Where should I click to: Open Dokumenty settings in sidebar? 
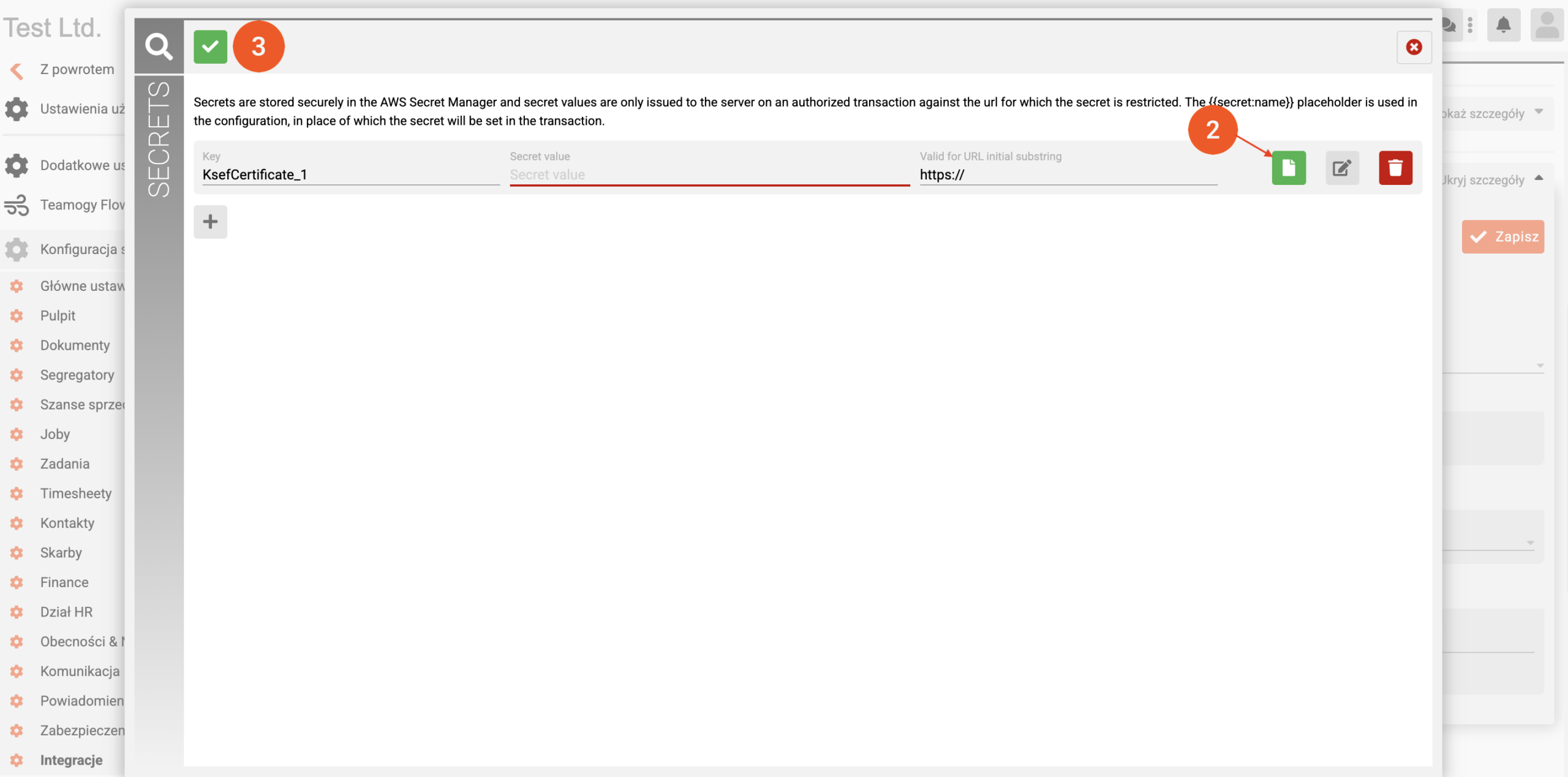[75, 345]
